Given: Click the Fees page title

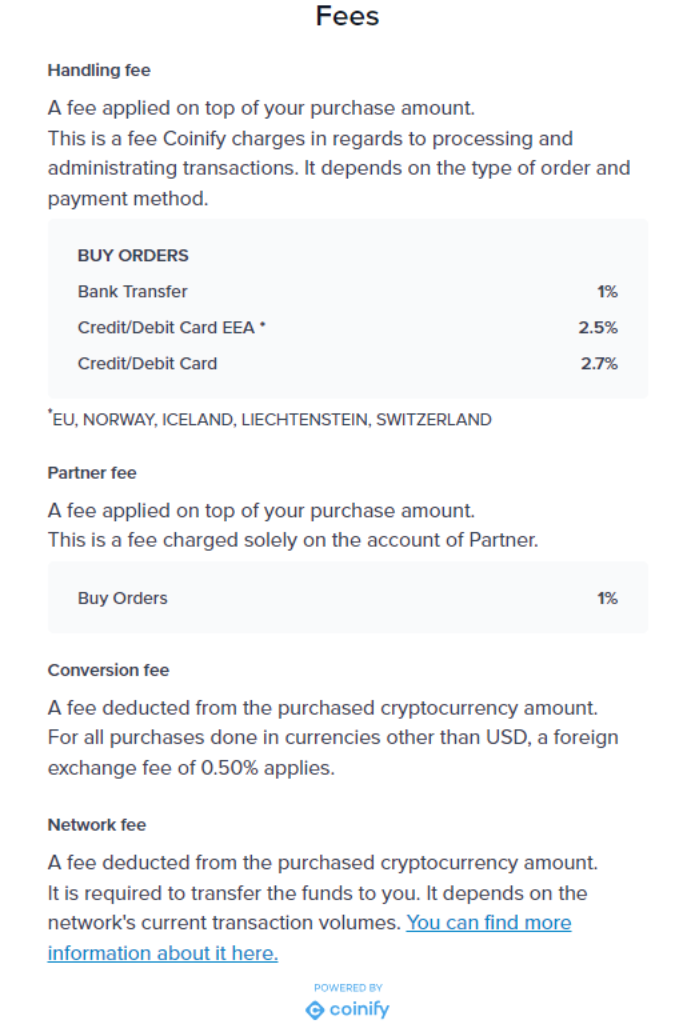Looking at the screenshot, I should (x=347, y=16).
